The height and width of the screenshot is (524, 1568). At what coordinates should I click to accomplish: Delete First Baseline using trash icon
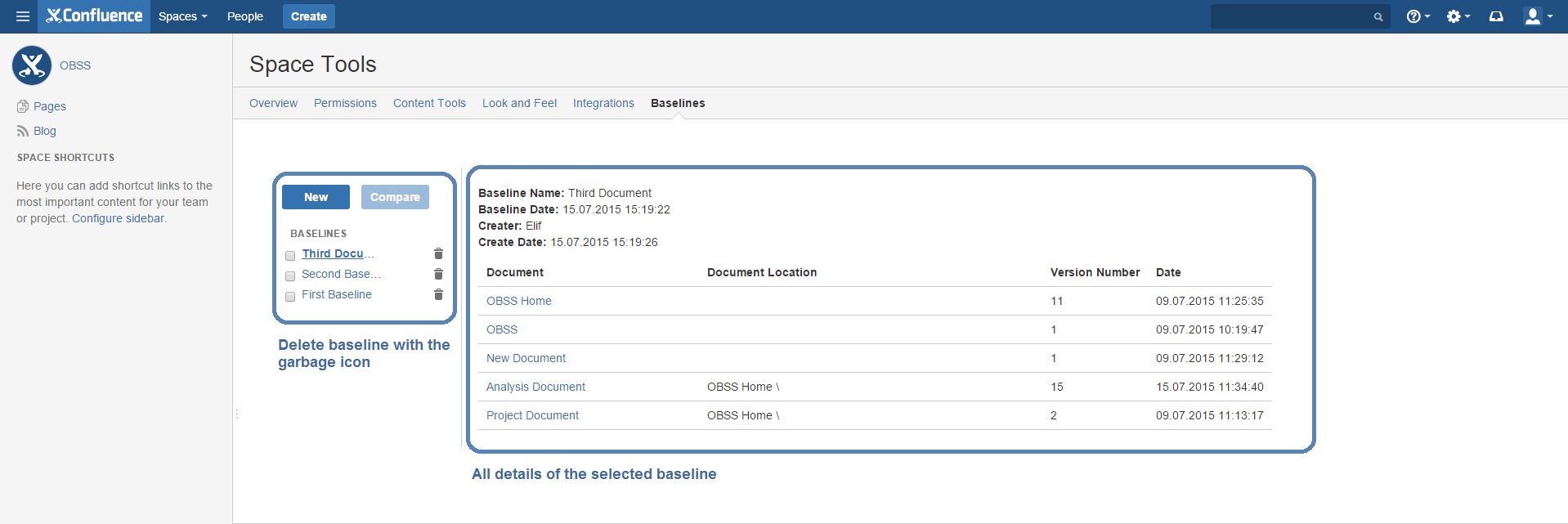tap(438, 294)
